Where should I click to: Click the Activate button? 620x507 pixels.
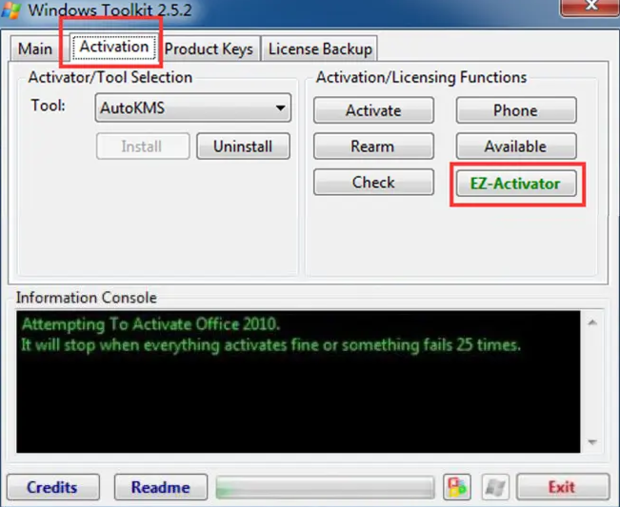click(x=374, y=110)
